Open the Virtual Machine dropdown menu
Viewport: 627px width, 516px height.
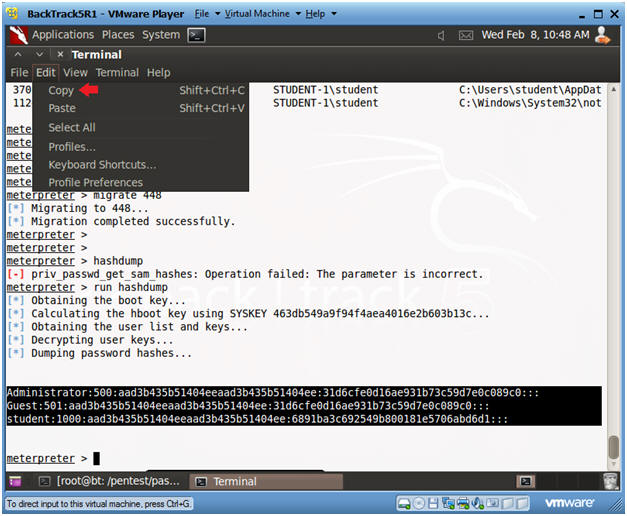(x=262, y=14)
